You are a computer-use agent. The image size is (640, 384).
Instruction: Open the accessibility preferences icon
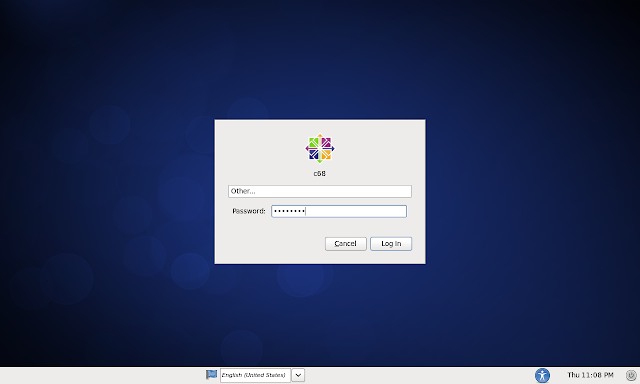pyautogui.click(x=542, y=375)
